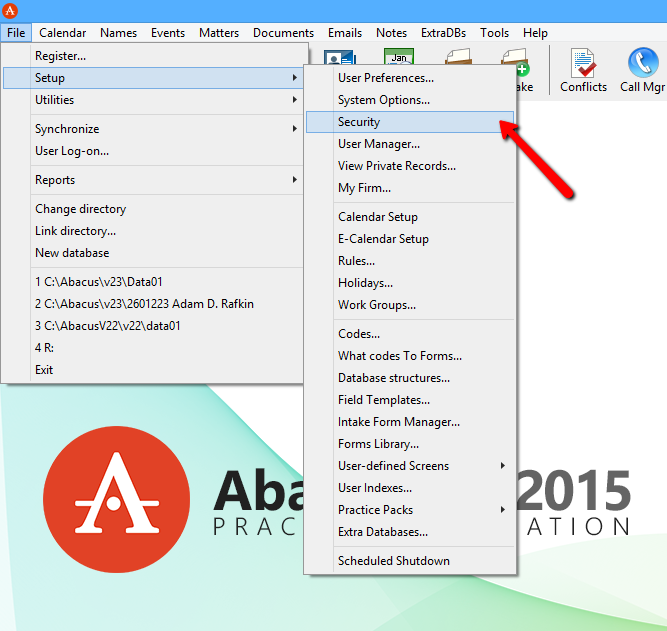Open the Tools menu
Viewport: 667px width, 631px height.
494,33
